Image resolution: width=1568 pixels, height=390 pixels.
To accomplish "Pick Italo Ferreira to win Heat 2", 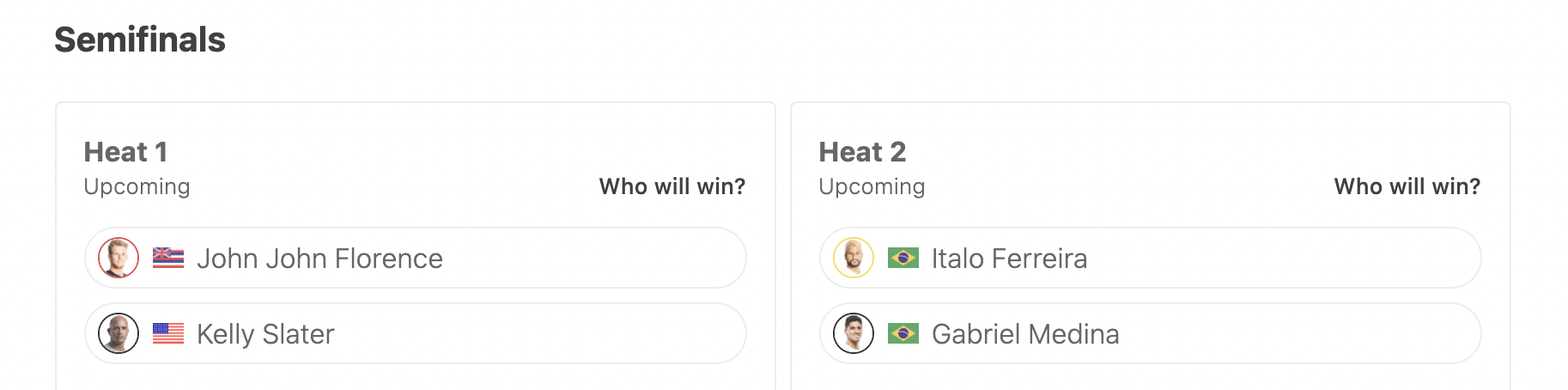I will pyautogui.click(x=1151, y=258).
